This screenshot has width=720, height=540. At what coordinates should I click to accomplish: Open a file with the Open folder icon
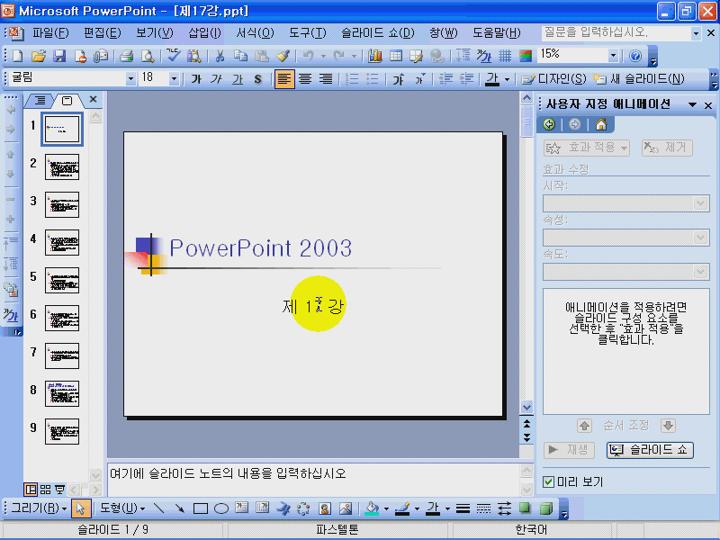tap(39, 56)
